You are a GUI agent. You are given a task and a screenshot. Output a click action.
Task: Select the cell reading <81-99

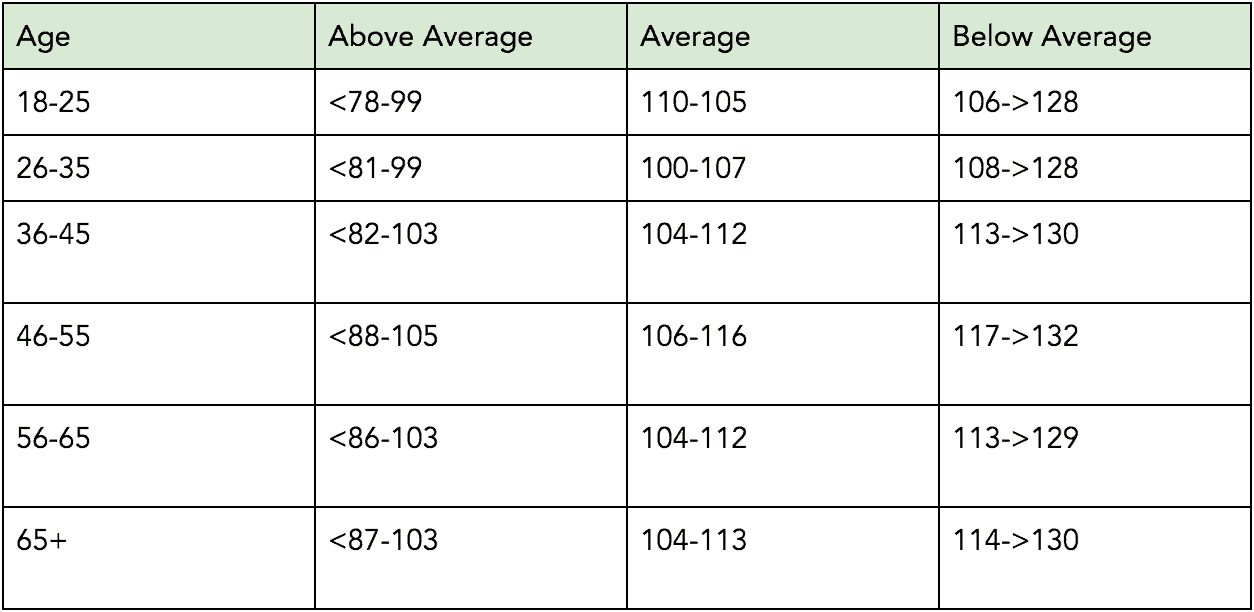coord(471,167)
